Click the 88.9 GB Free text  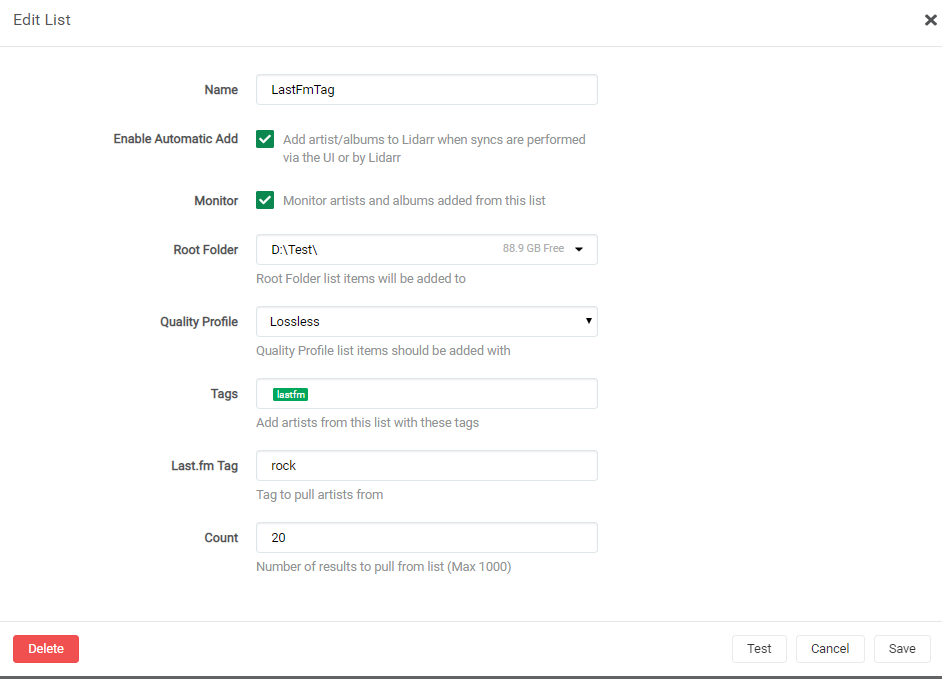[533, 249]
